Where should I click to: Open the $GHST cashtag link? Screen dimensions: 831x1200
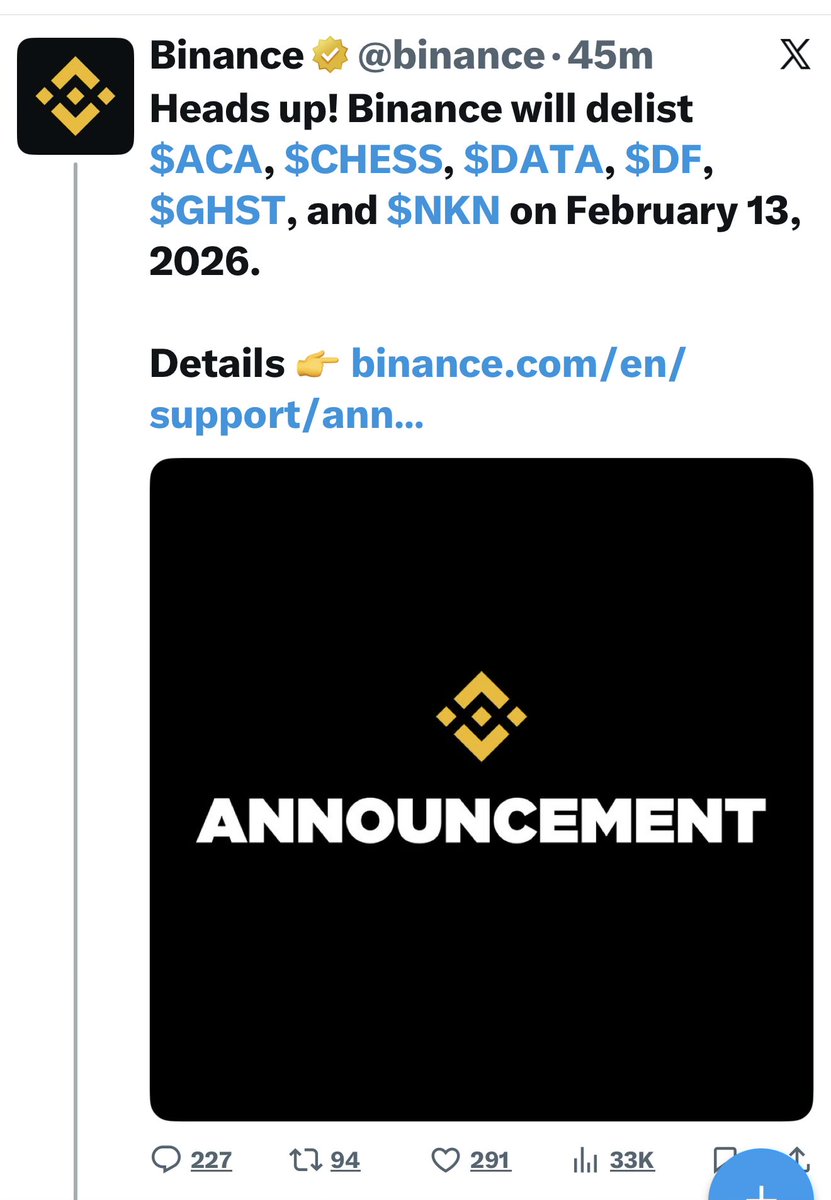pyautogui.click(x=218, y=211)
